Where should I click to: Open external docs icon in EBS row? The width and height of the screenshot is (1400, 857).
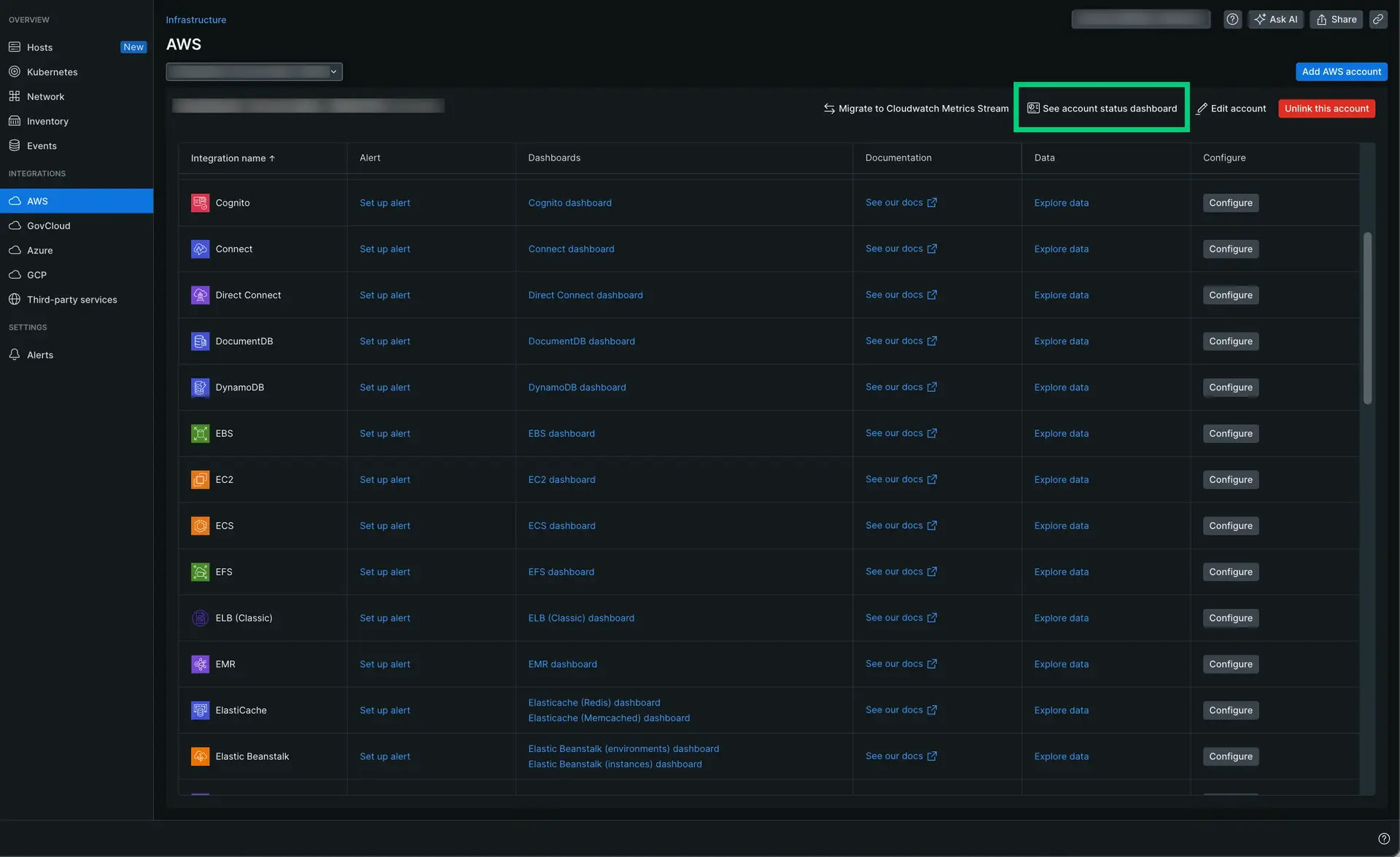(932, 433)
